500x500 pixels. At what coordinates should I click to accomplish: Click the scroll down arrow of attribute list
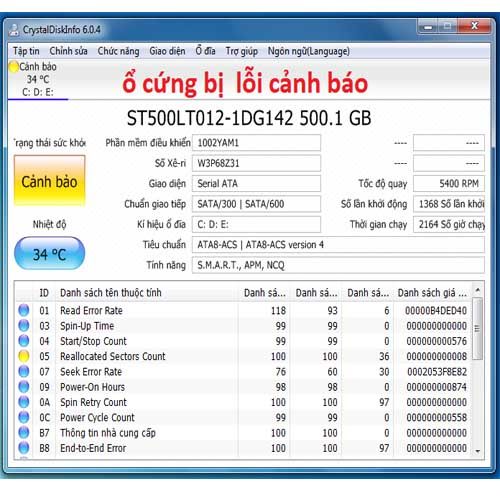tap(478, 451)
